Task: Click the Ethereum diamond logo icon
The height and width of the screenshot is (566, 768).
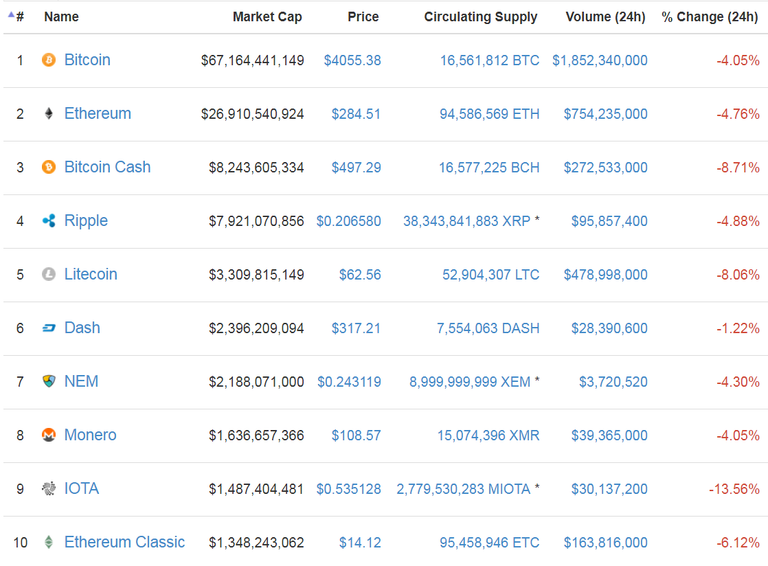Action: tap(49, 114)
